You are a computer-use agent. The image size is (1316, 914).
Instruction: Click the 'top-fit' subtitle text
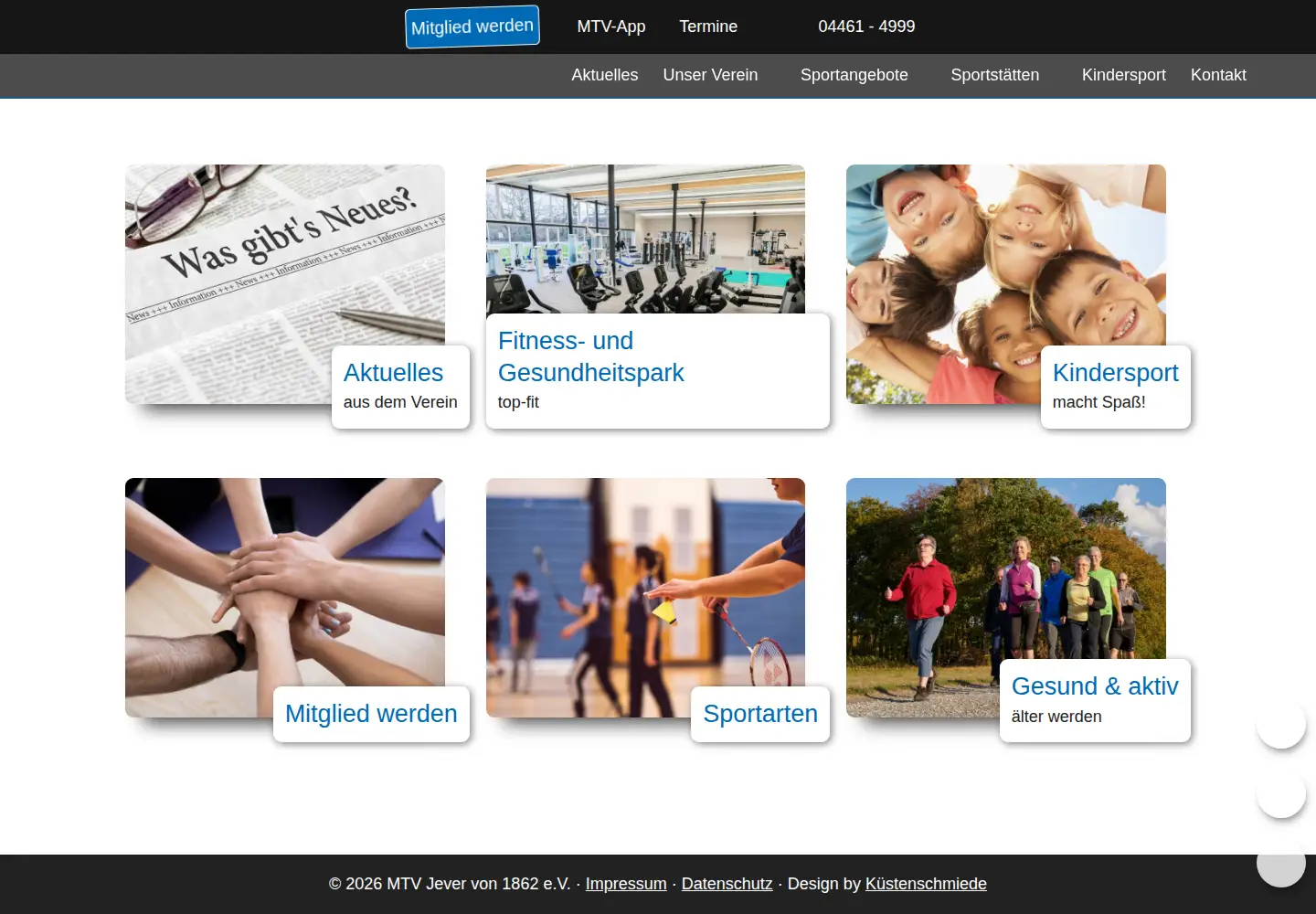pos(518,402)
